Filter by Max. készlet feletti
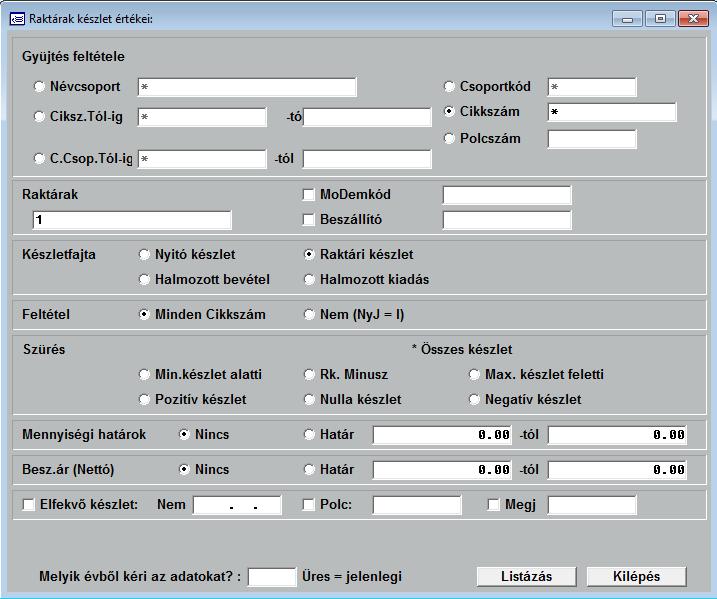 474,375
